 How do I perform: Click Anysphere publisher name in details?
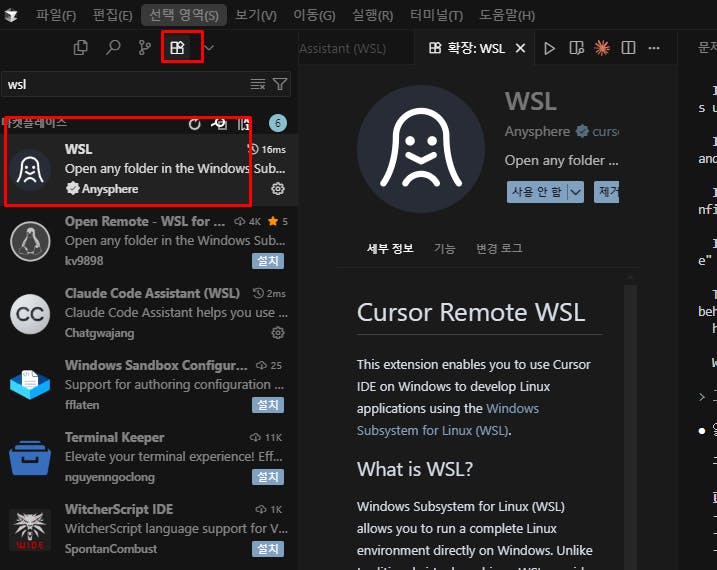[537, 132]
